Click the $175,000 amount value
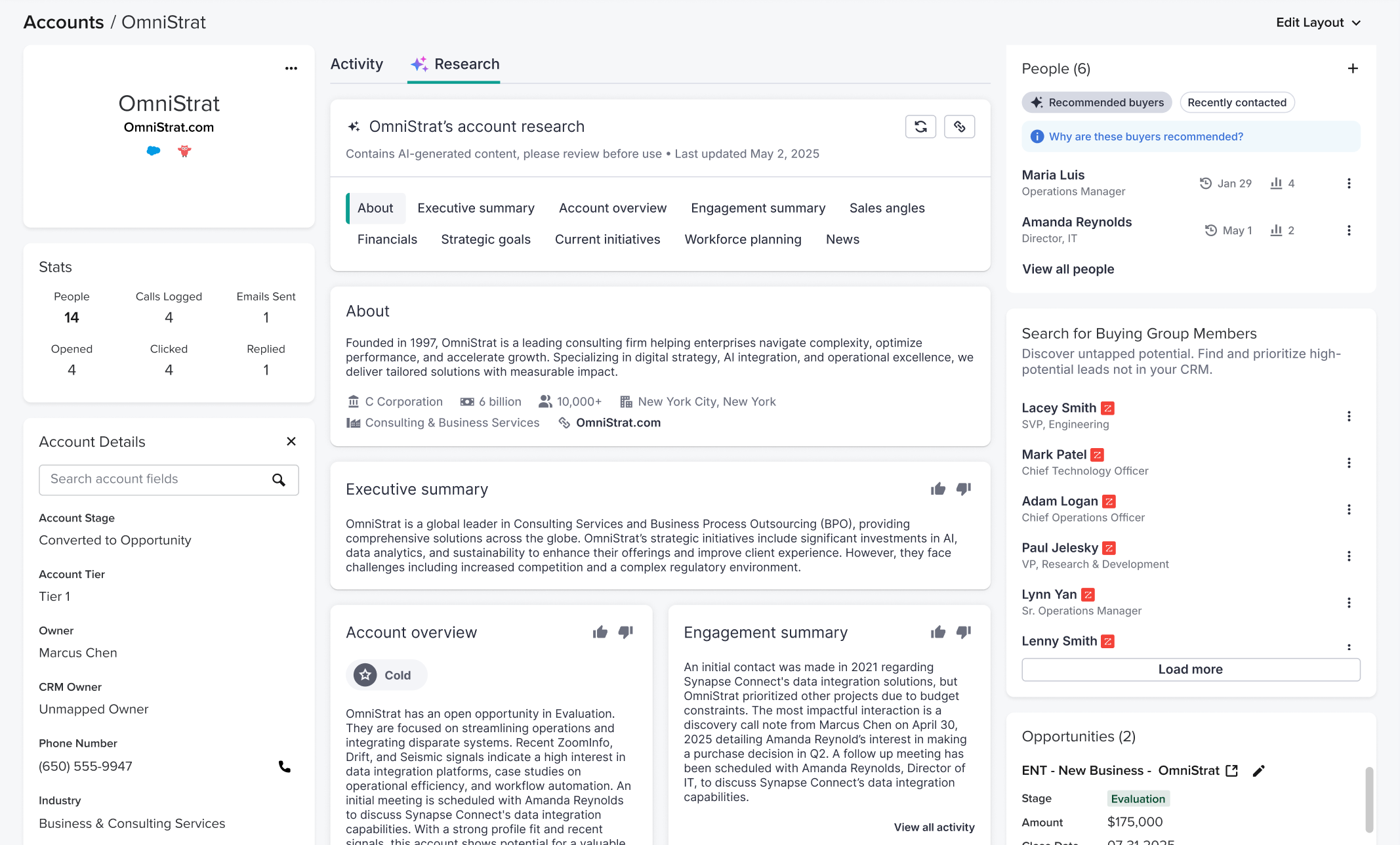 1135,822
